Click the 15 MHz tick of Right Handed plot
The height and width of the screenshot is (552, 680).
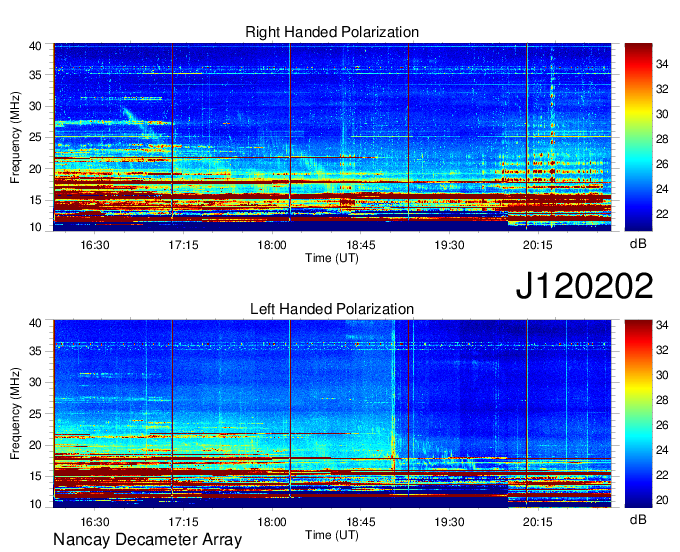click(x=35, y=200)
